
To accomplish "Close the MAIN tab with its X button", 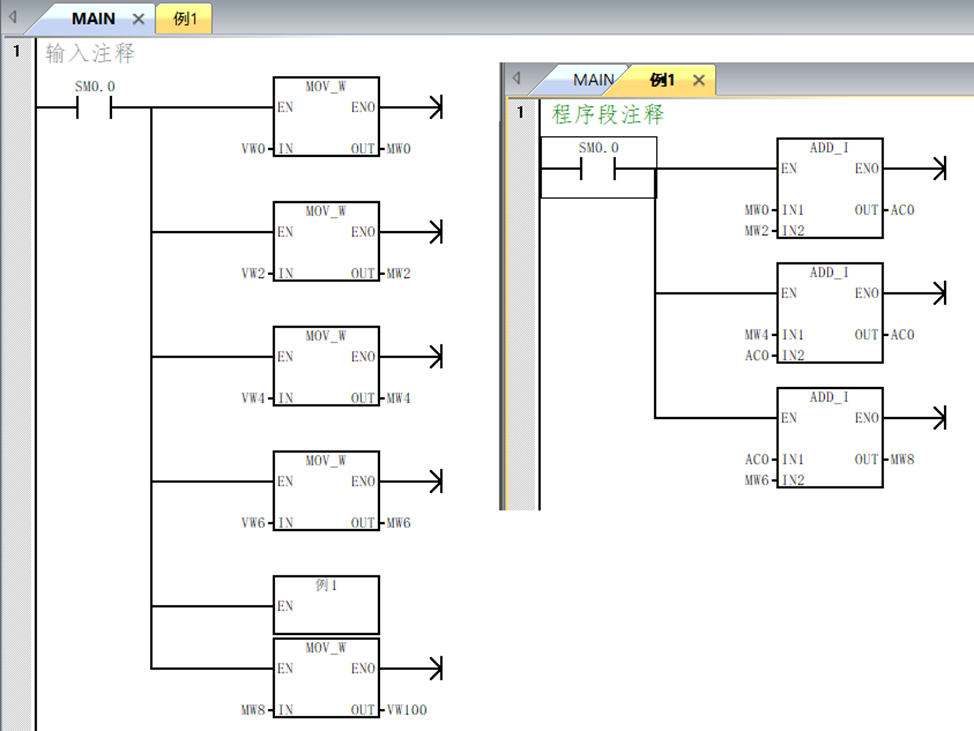I will [138, 18].
